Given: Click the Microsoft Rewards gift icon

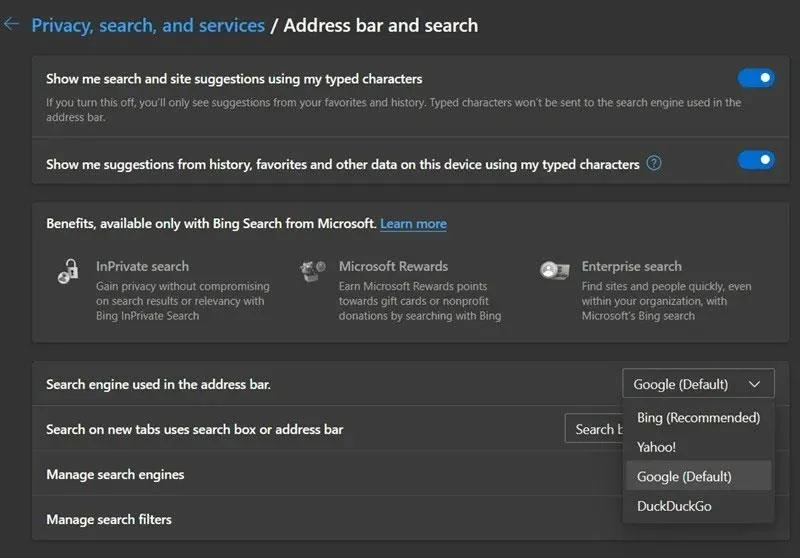Looking at the screenshot, I should (x=313, y=271).
